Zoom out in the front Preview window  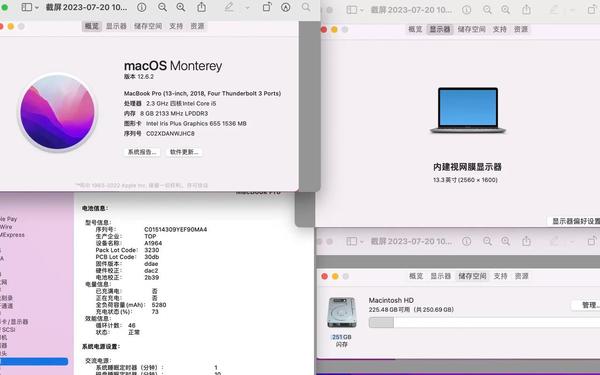162,7
